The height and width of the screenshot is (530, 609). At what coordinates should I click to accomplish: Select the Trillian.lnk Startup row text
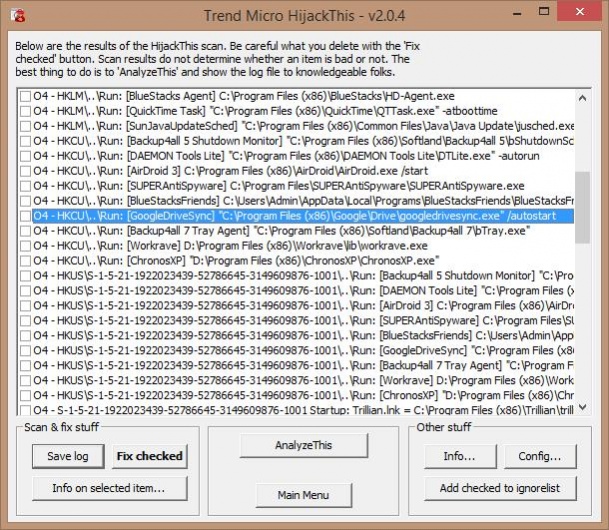tap(303, 410)
